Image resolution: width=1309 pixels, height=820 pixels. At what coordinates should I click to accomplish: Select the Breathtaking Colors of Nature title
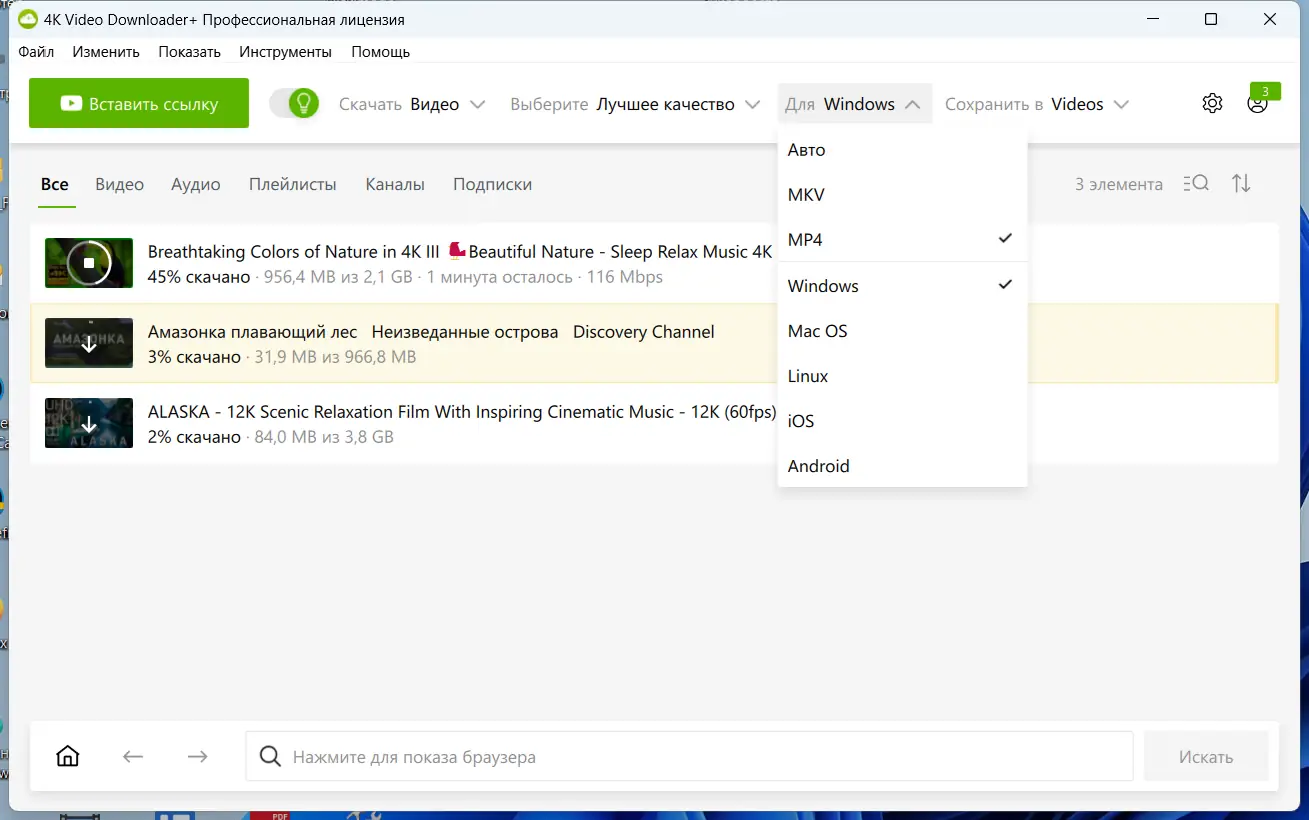tap(460, 252)
